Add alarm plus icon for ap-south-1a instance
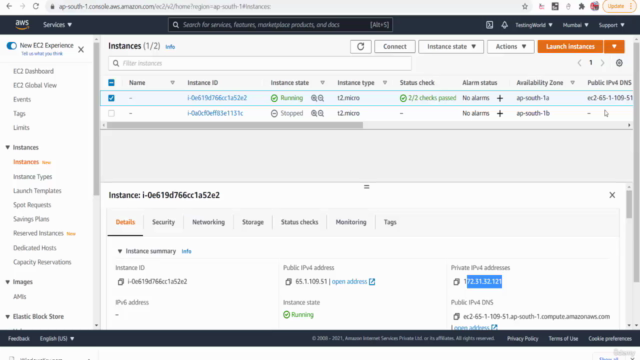 pos(500,98)
